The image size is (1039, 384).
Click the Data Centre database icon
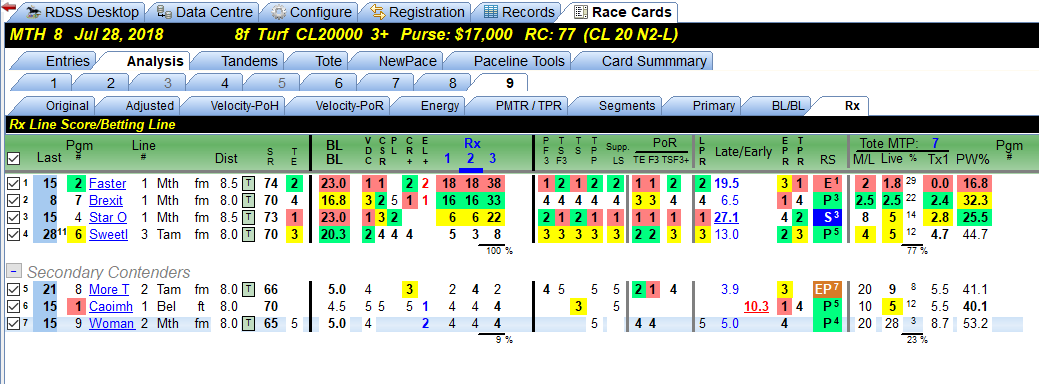[x=165, y=12]
